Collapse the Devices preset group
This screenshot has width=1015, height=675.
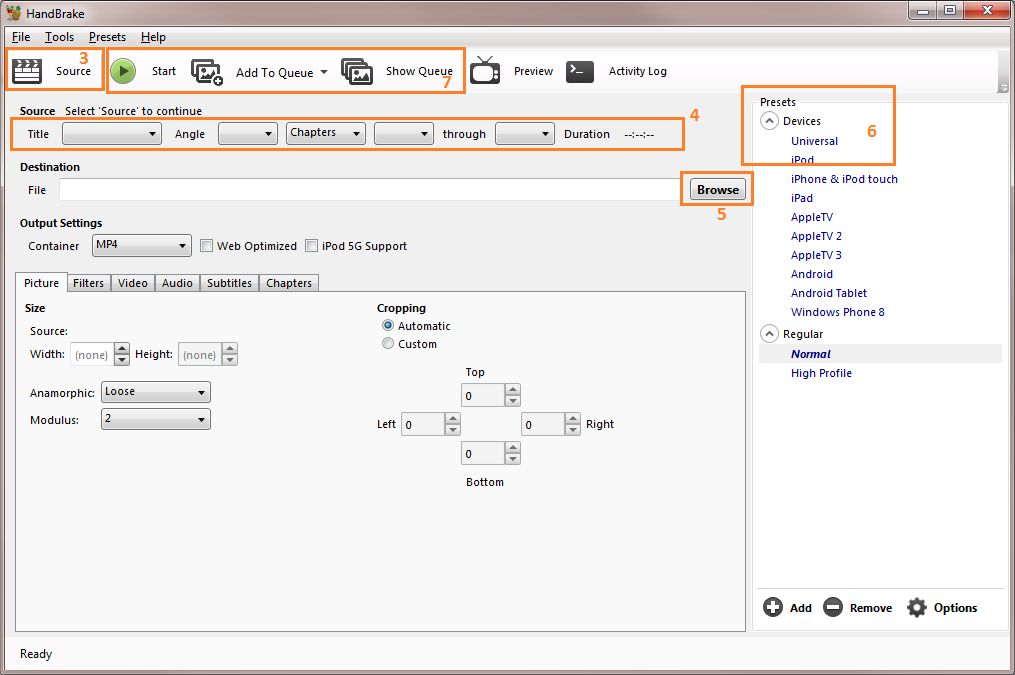(769, 121)
